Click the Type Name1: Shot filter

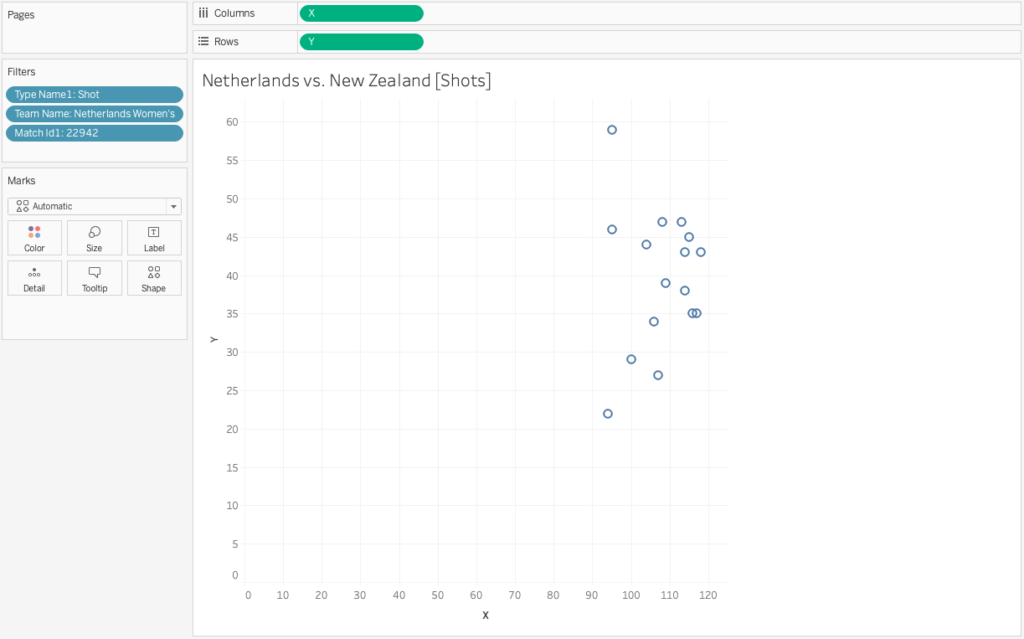pyautogui.click(x=94, y=94)
